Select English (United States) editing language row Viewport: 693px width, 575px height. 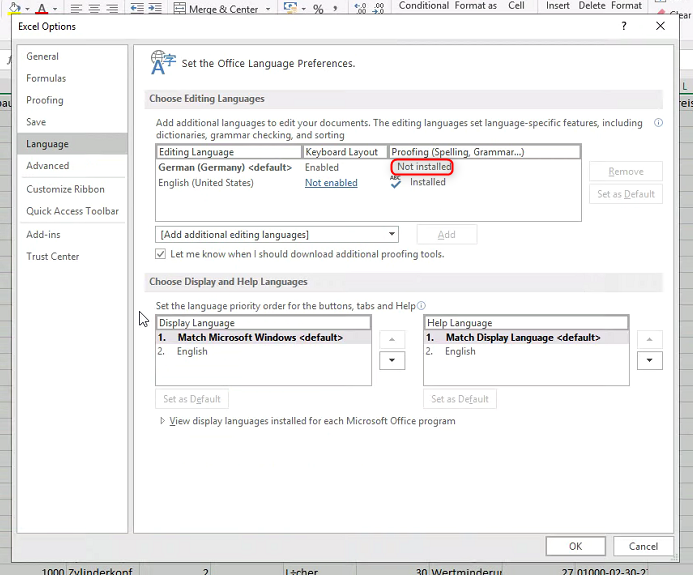368,183
